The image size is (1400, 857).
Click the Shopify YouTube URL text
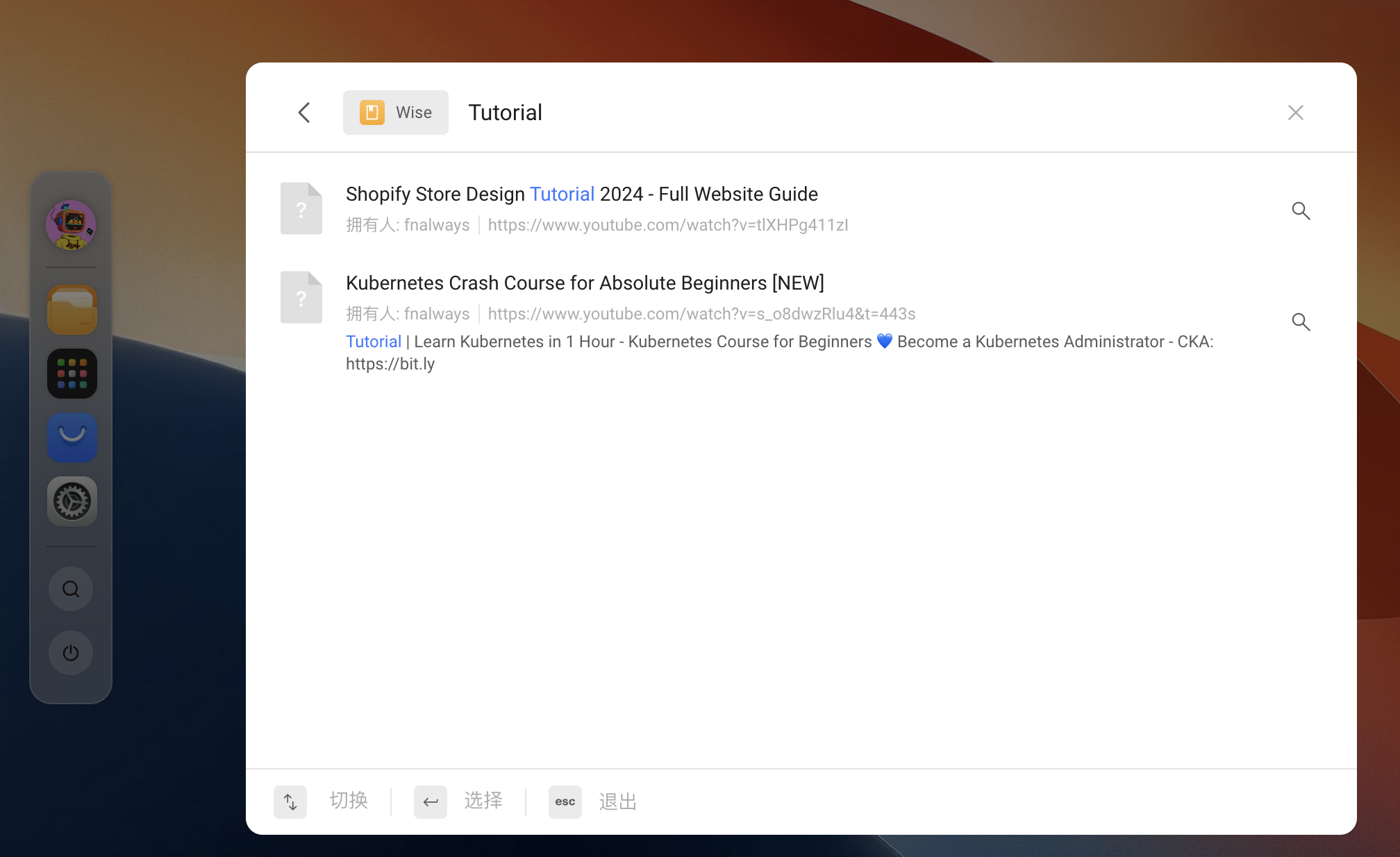668,225
